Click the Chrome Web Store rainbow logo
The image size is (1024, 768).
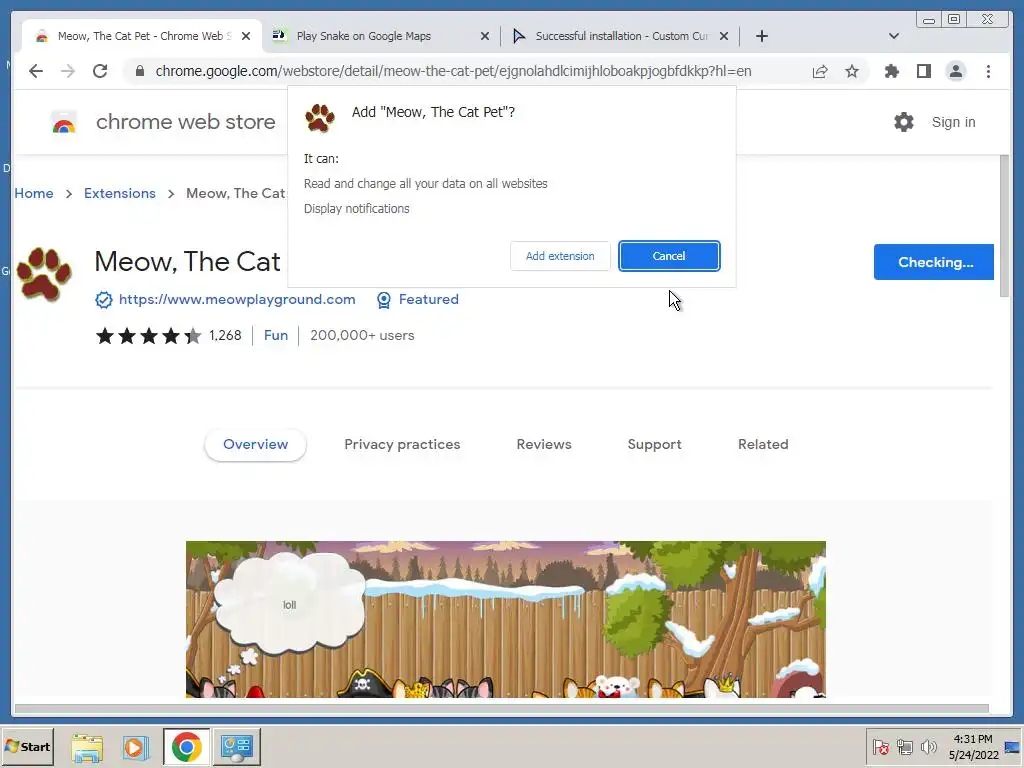coord(64,122)
